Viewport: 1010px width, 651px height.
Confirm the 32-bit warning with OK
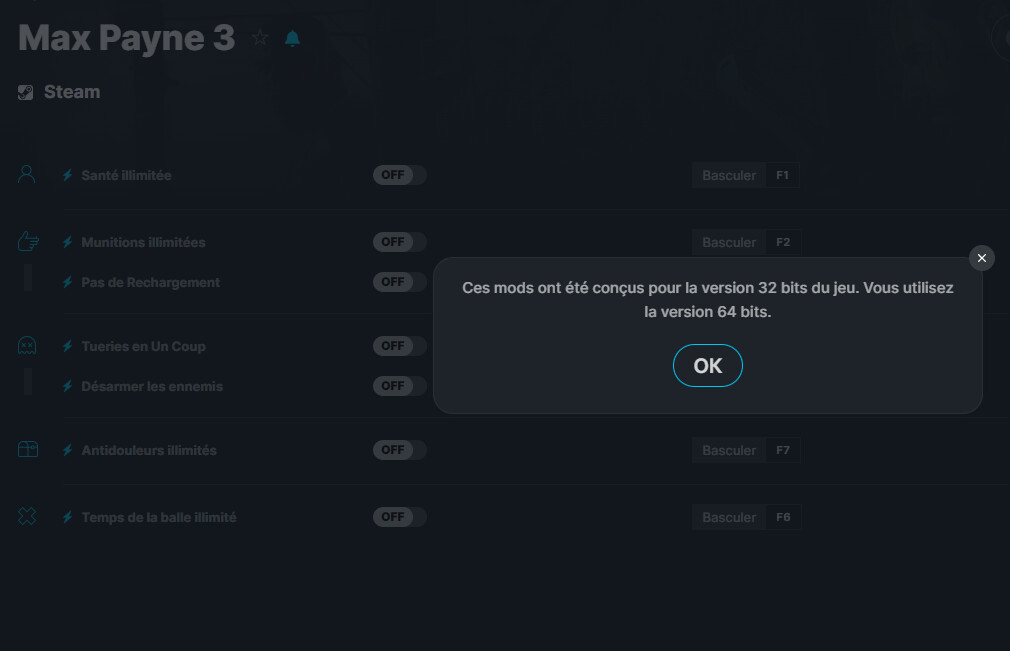click(708, 366)
